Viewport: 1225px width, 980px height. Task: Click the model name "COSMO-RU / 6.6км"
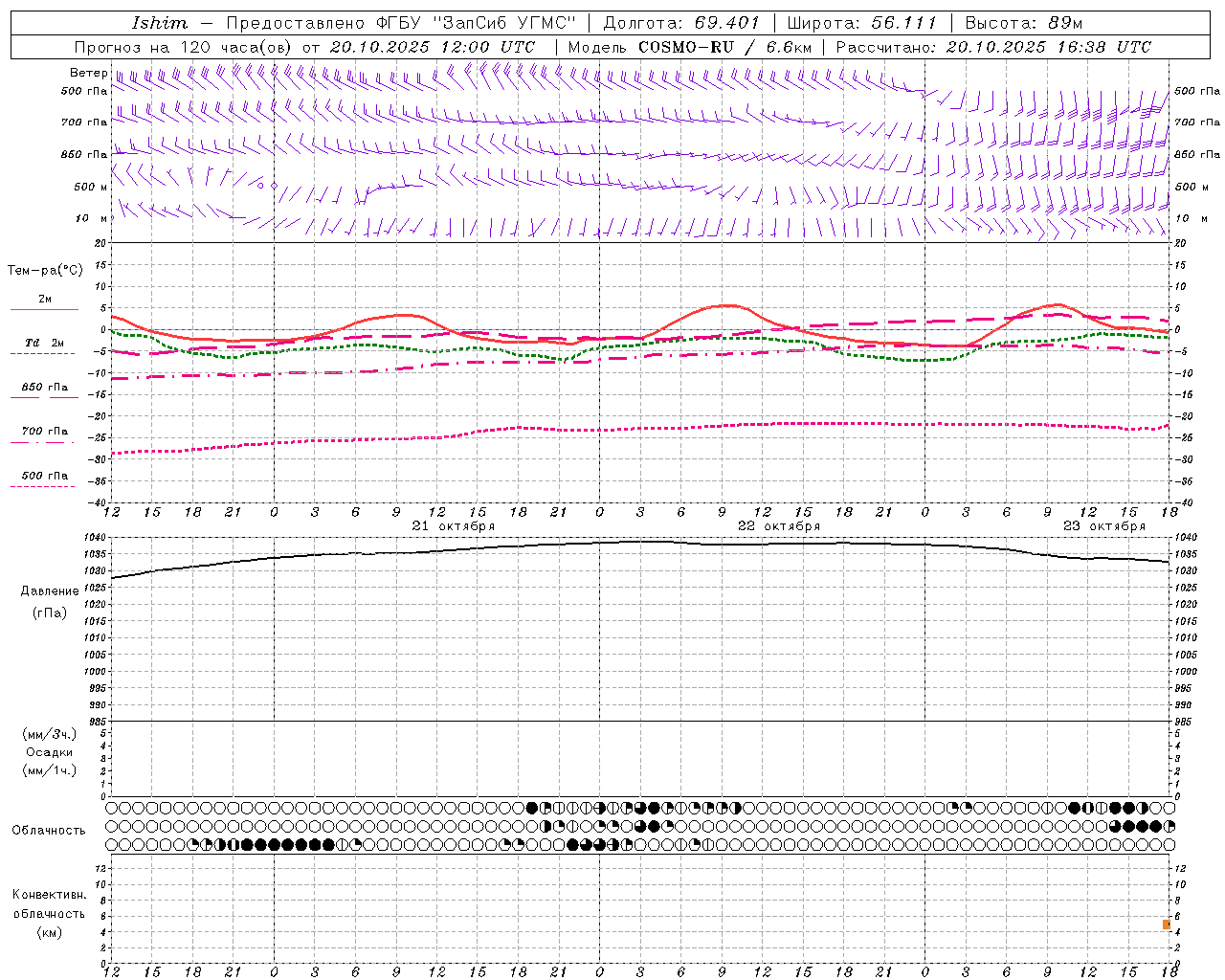725,47
